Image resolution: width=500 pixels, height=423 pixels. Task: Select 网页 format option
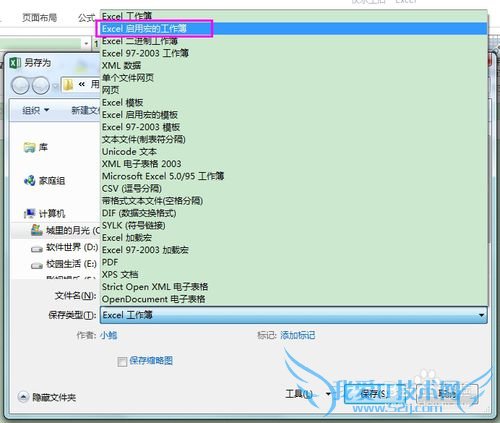coord(294,90)
